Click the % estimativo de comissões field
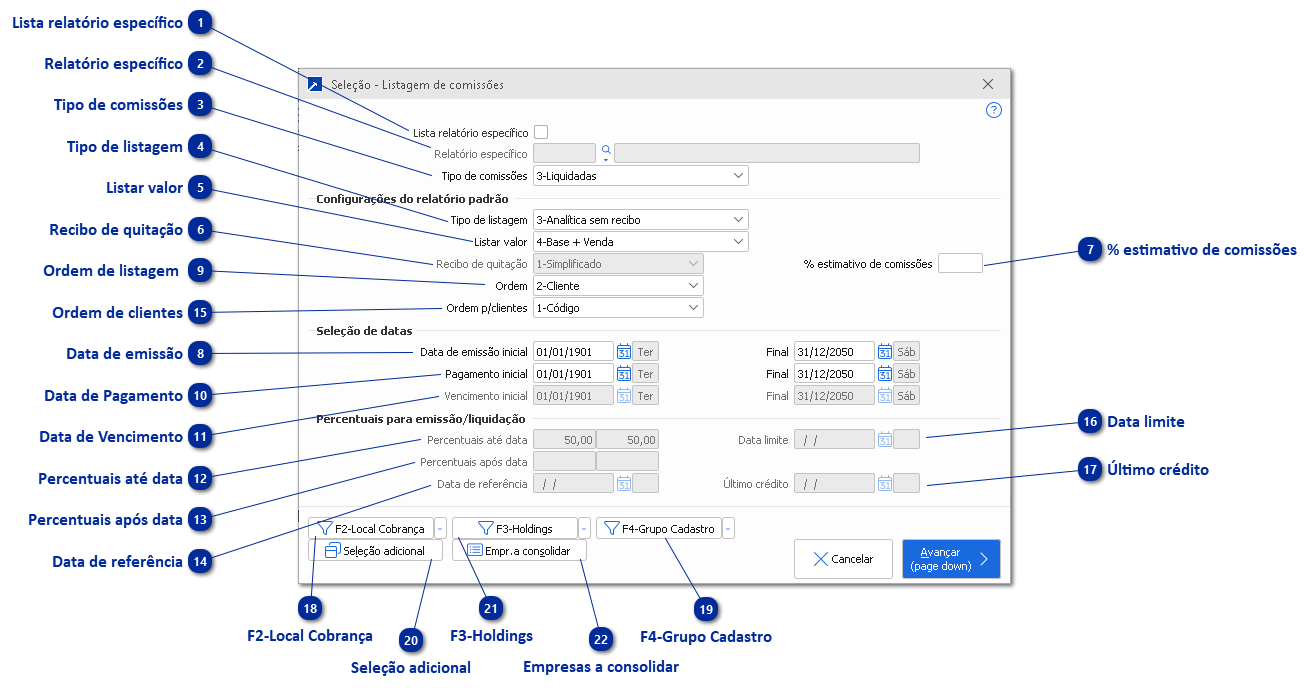Viewport: 1313px width, 694px height. point(960,263)
